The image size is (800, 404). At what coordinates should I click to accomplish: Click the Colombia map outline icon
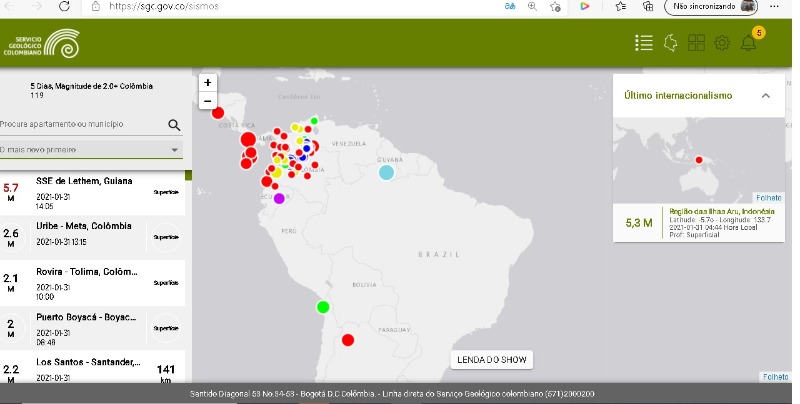(x=671, y=43)
